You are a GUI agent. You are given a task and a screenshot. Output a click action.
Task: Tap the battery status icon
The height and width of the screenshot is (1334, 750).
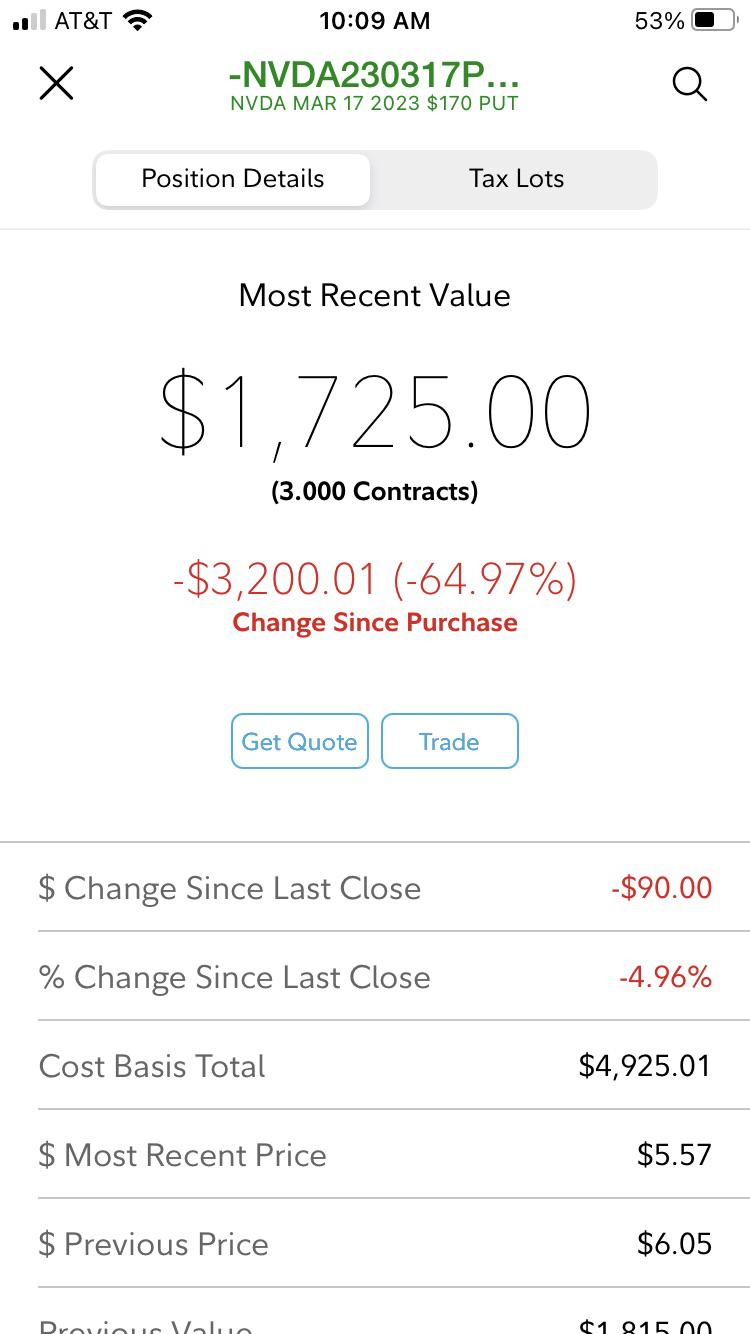(x=713, y=20)
